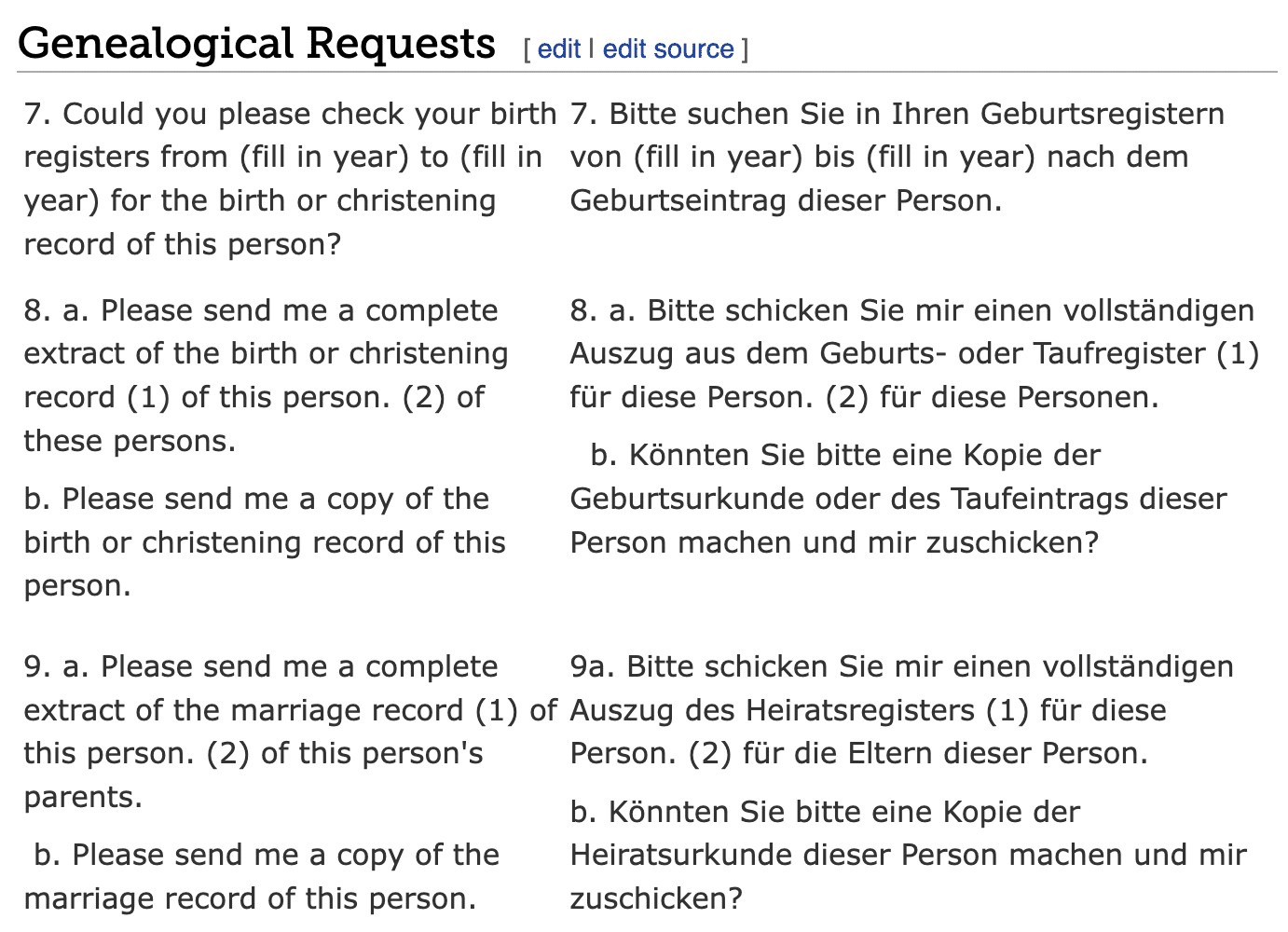1288x932 pixels.
Task: Select English 9b copy of marriage record text
Action: point(262,877)
